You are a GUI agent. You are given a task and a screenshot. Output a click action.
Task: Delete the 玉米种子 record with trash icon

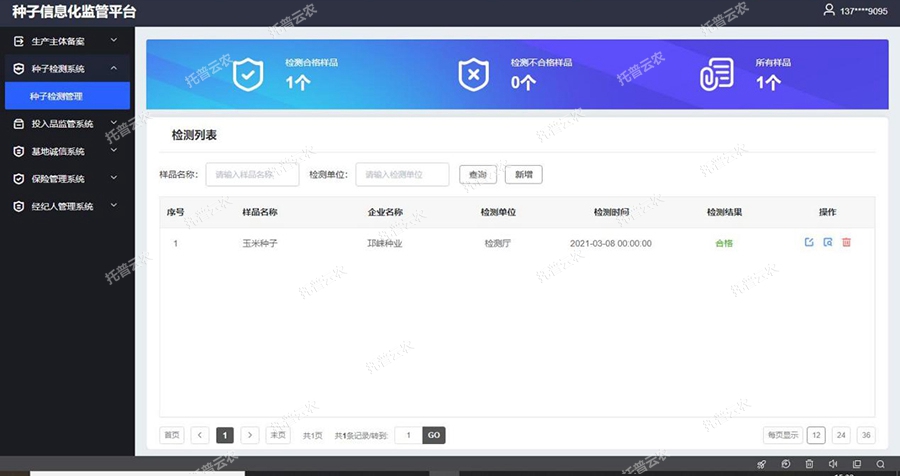[846, 243]
